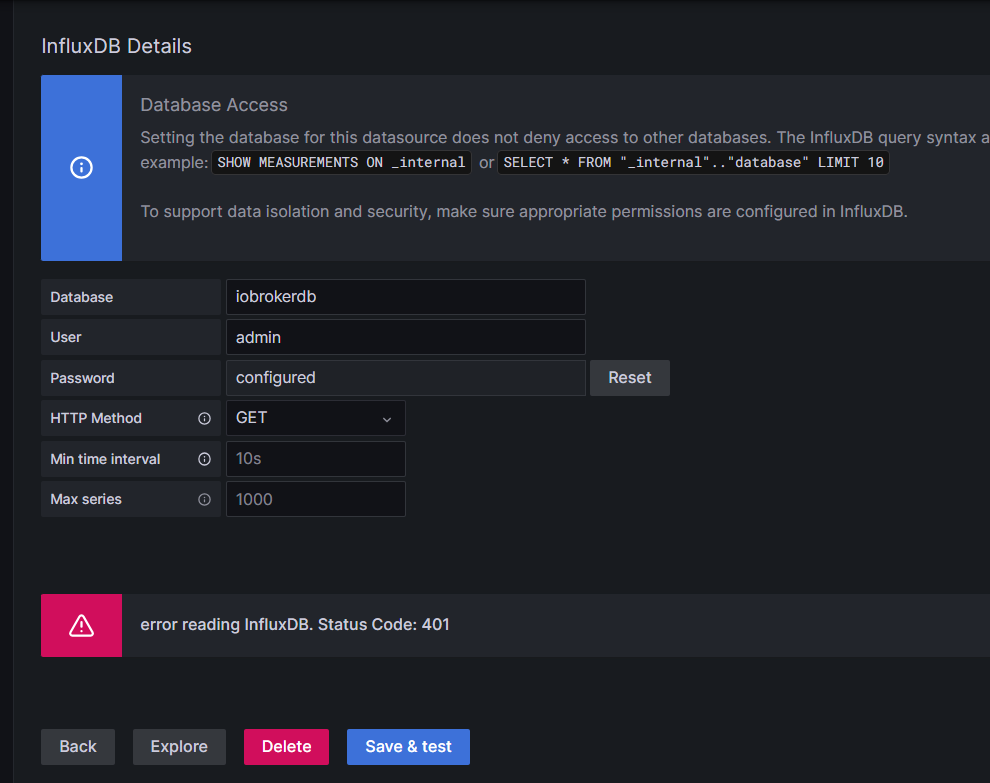Click the Max series input field

point(316,499)
